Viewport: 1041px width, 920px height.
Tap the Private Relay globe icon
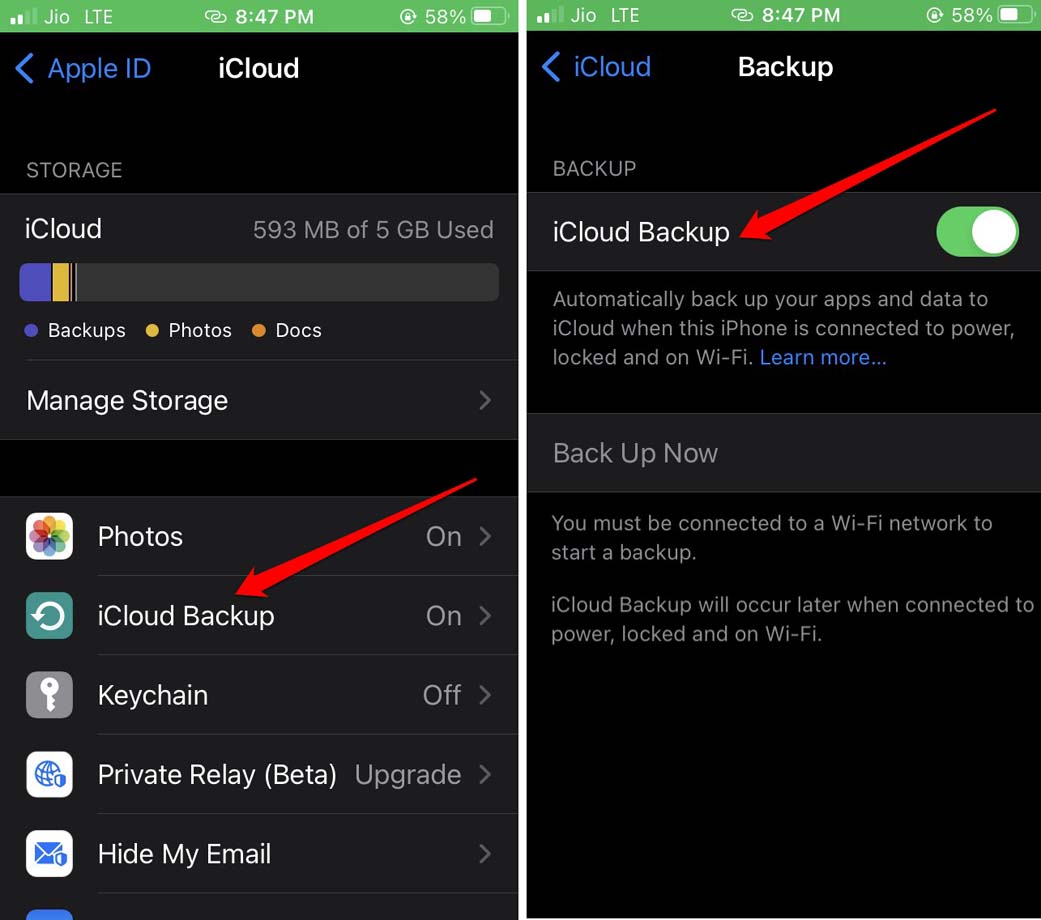coord(49,775)
